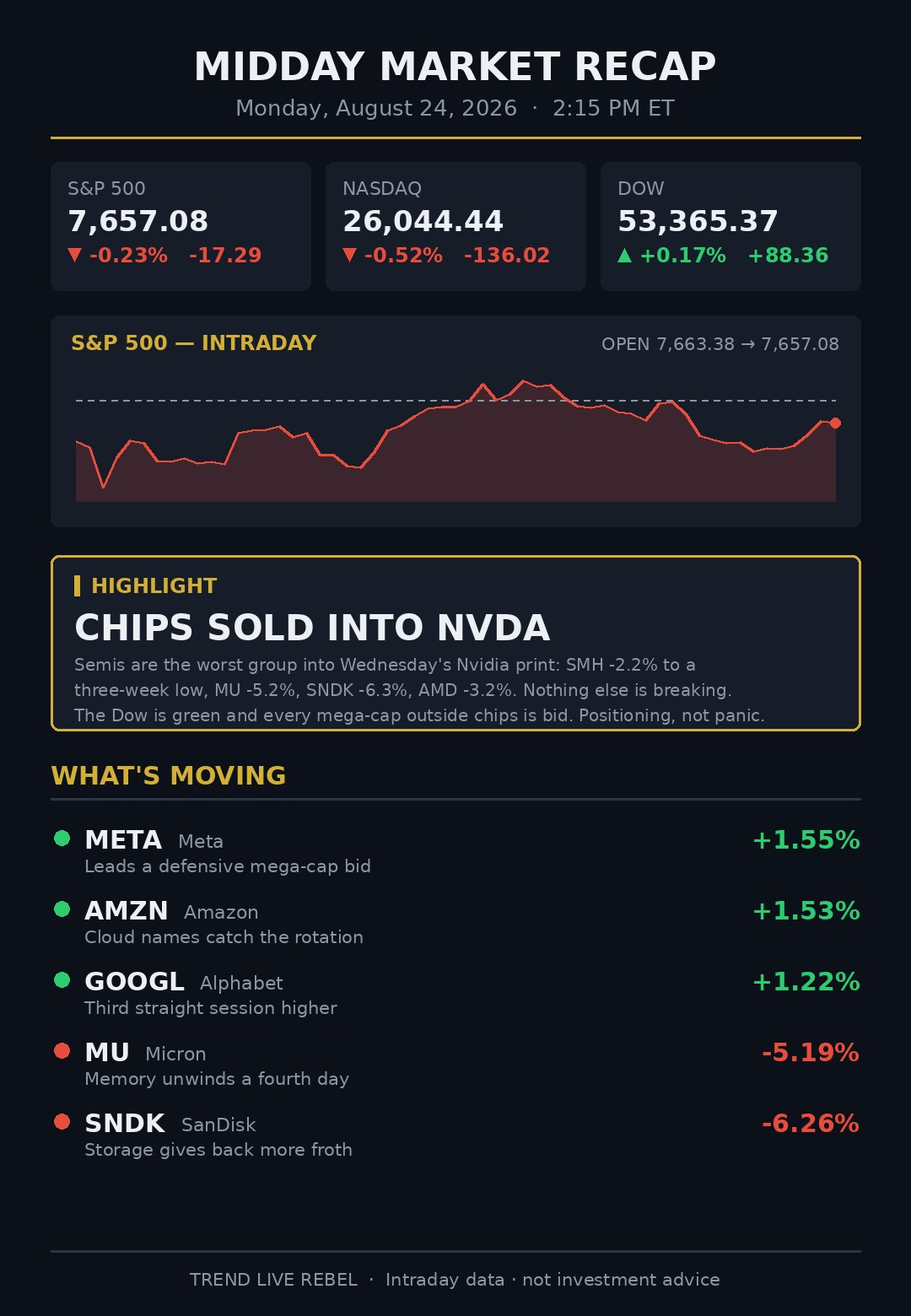
Task: Select the META ticker symbol
Action: pos(123,840)
